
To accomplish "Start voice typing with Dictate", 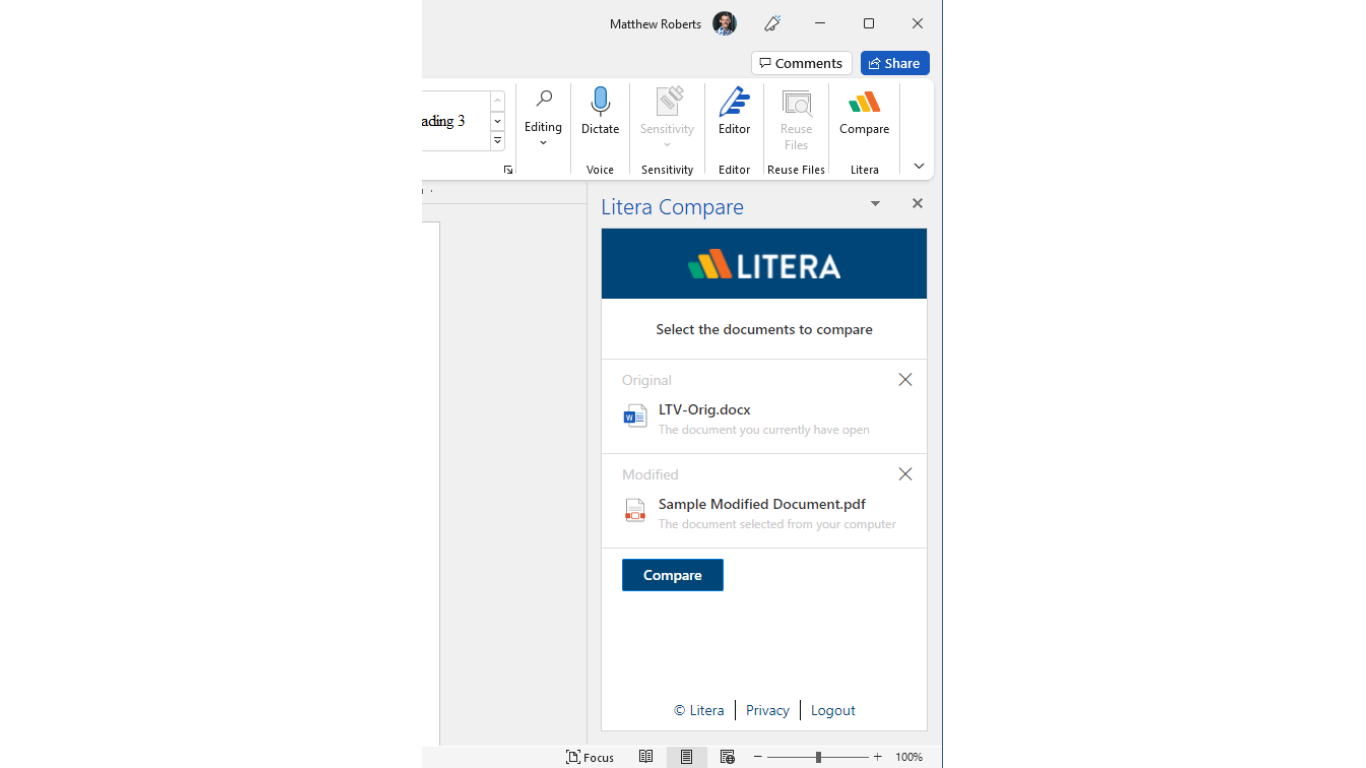I will click(600, 112).
